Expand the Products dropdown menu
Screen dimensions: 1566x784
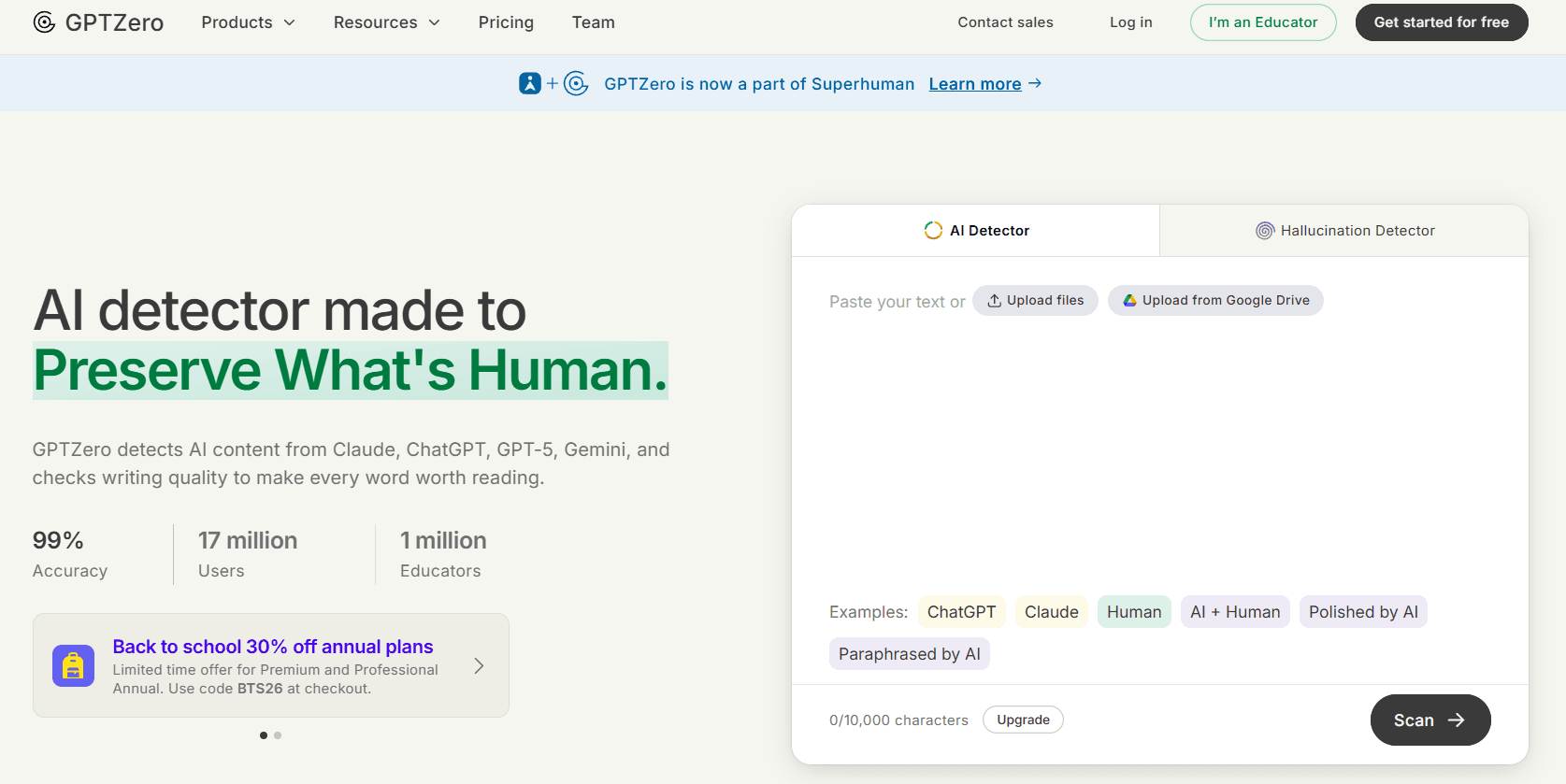click(248, 22)
